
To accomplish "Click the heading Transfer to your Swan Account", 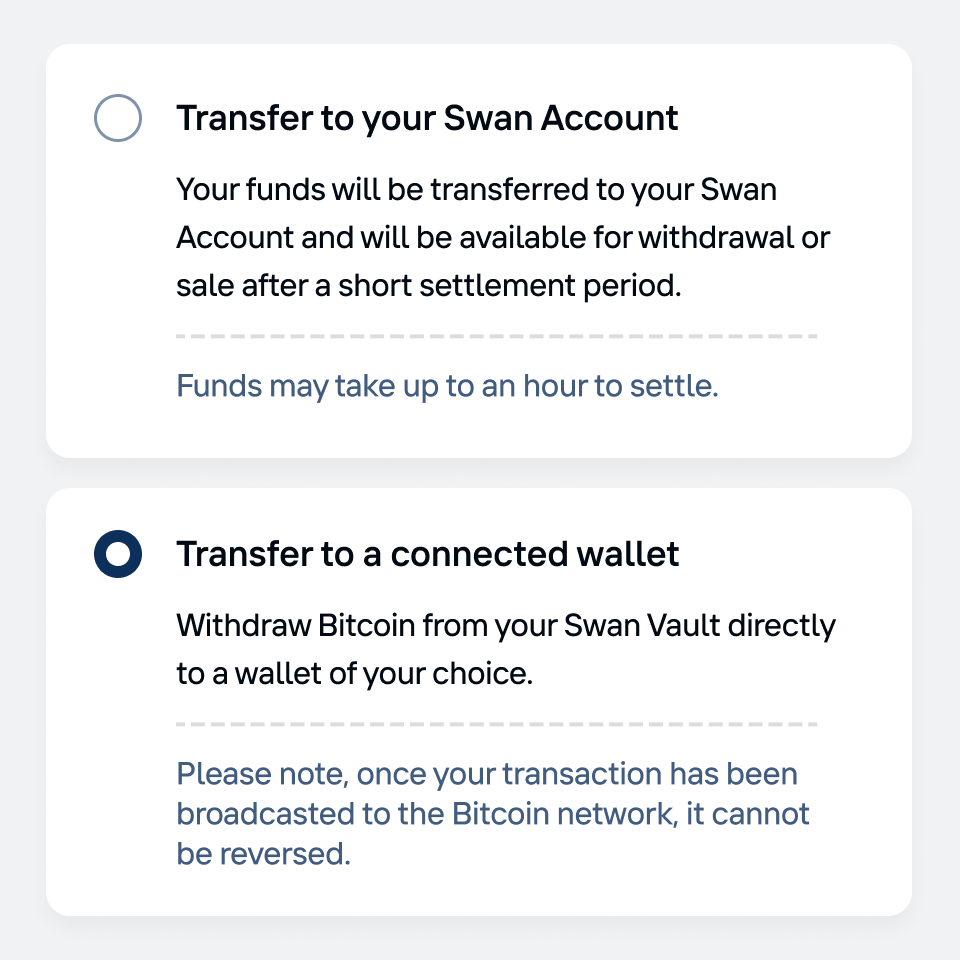I will pos(427,117).
